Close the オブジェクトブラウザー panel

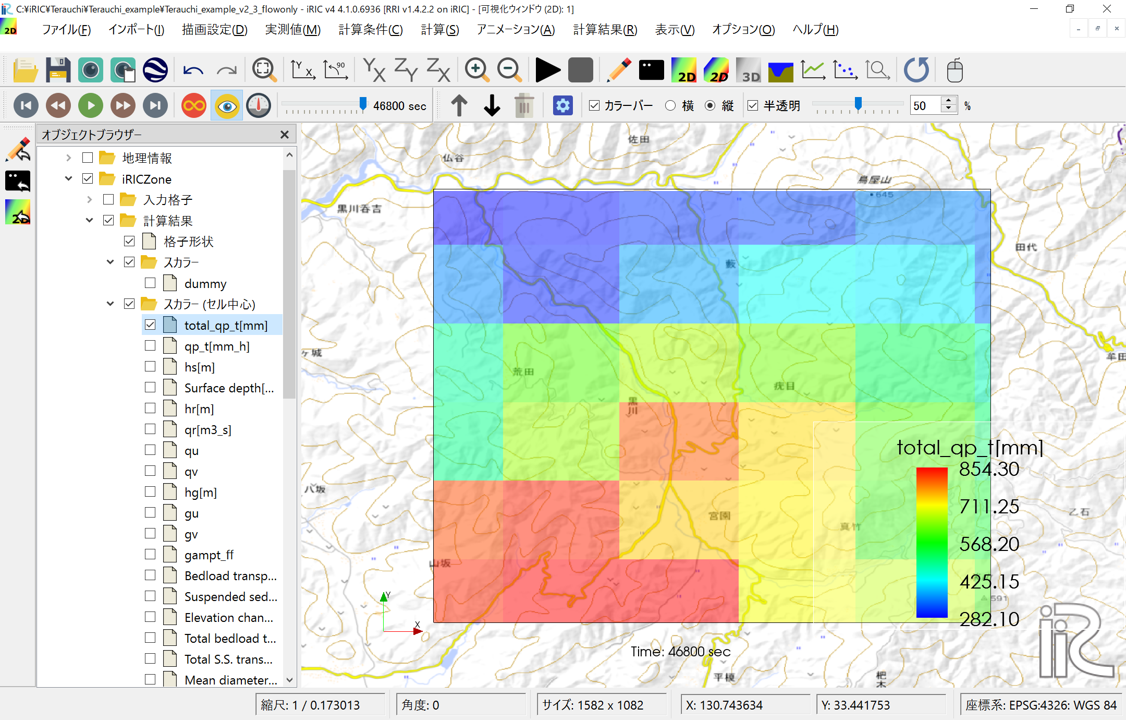pos(284,134)
